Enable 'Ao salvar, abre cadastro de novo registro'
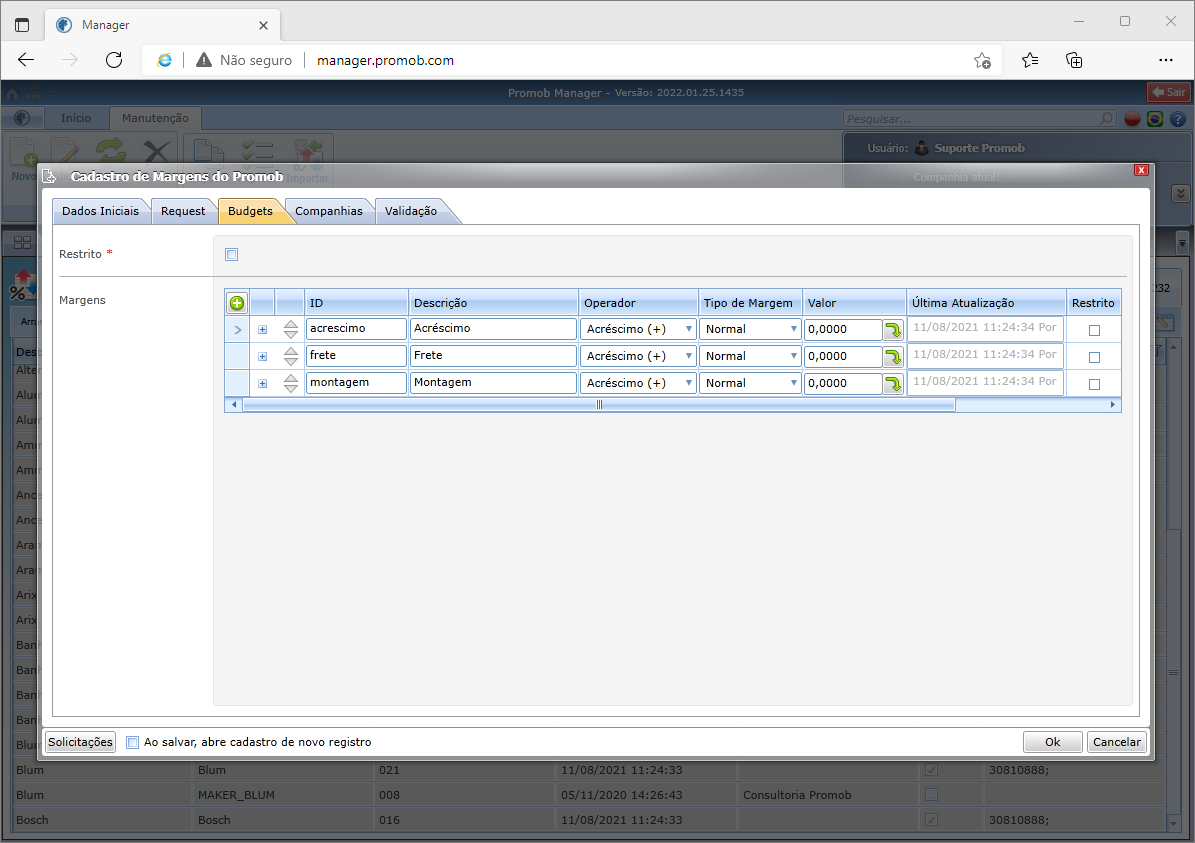Viewport: 1195px width, 843px height. [133, 742]
